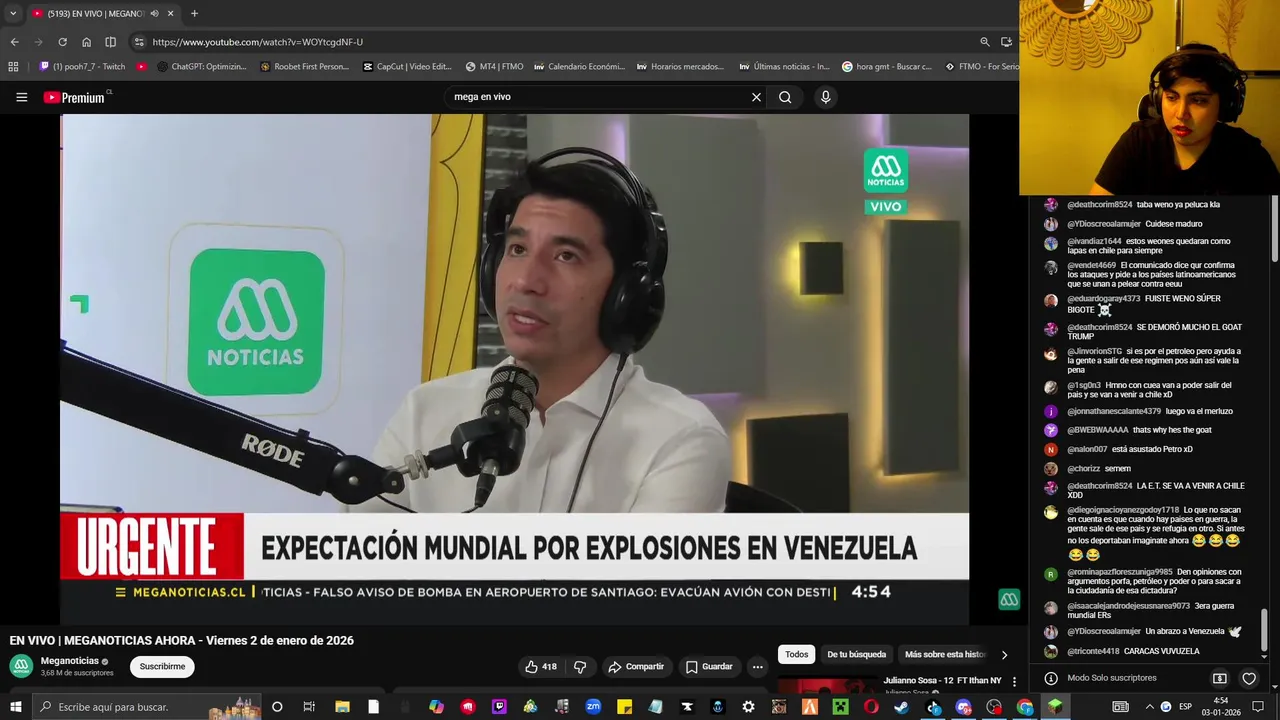
Task: Toggle the browser side panel
Action: pyautogui.click(x=110, y=42)
